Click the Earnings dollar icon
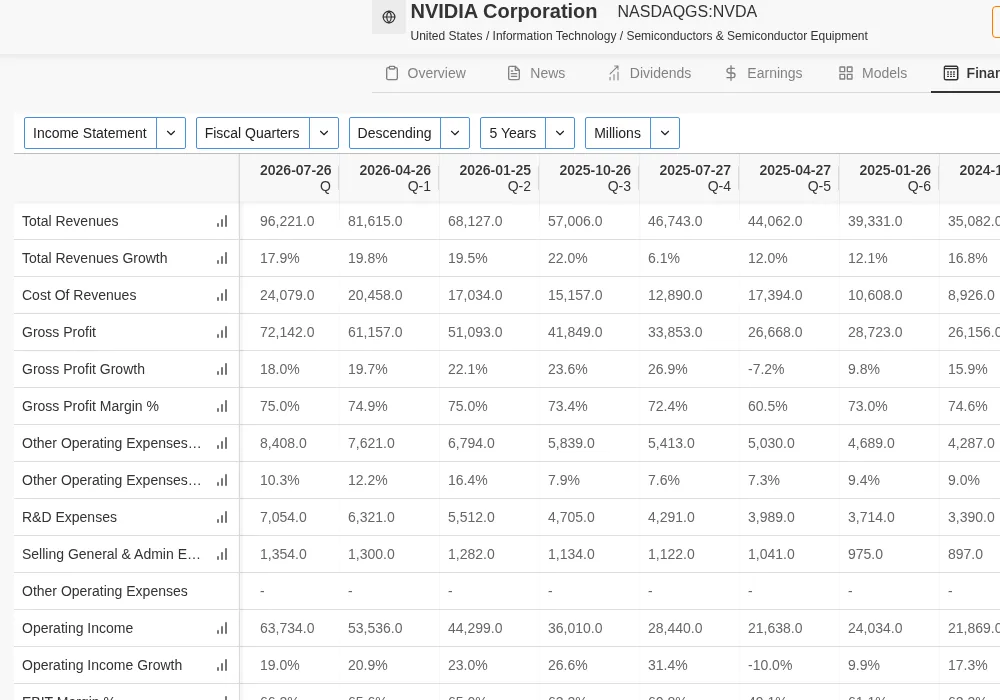Viewport: 1000px width, 700px height. click(x=731, y=73)
